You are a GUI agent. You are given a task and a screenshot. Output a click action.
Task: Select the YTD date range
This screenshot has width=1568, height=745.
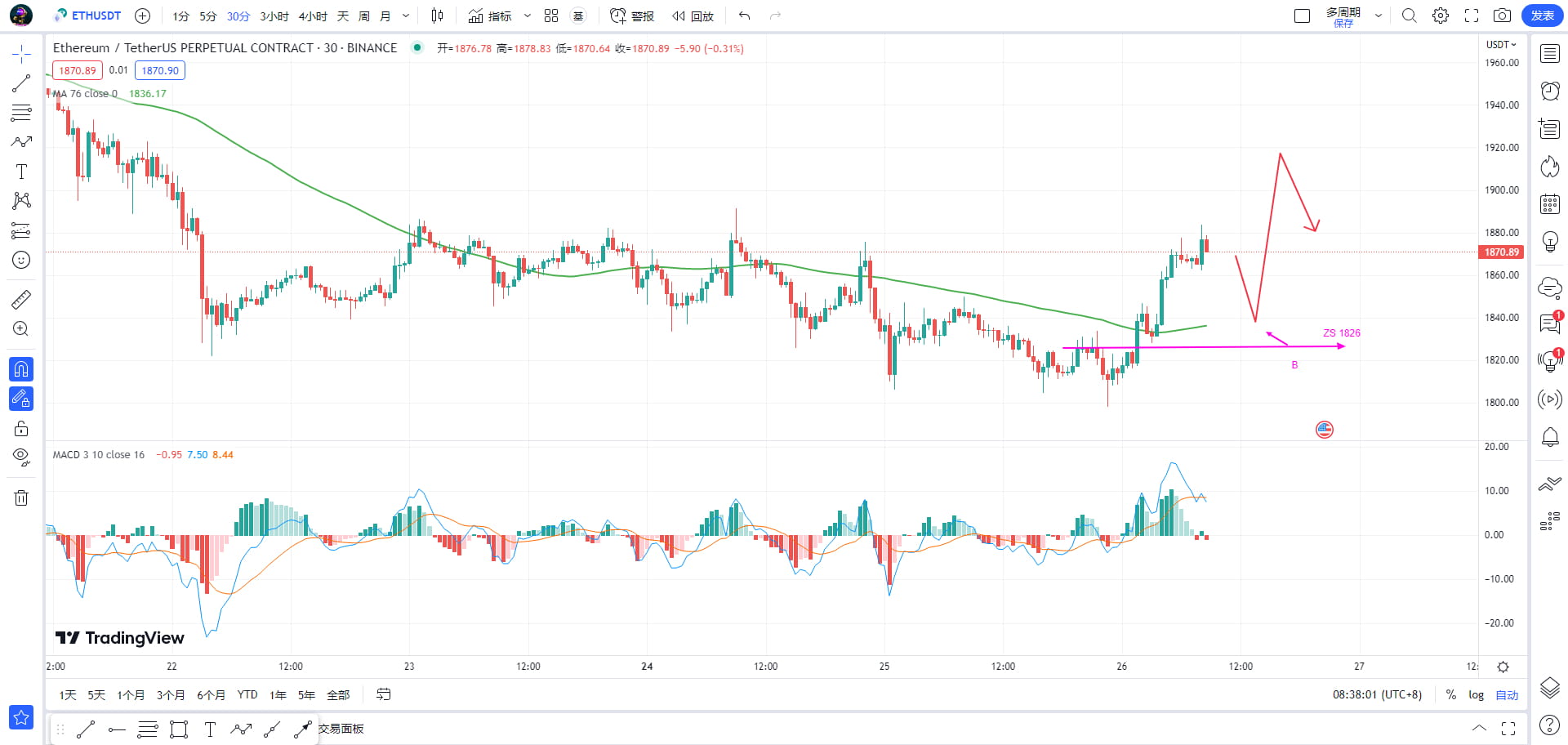247,695
